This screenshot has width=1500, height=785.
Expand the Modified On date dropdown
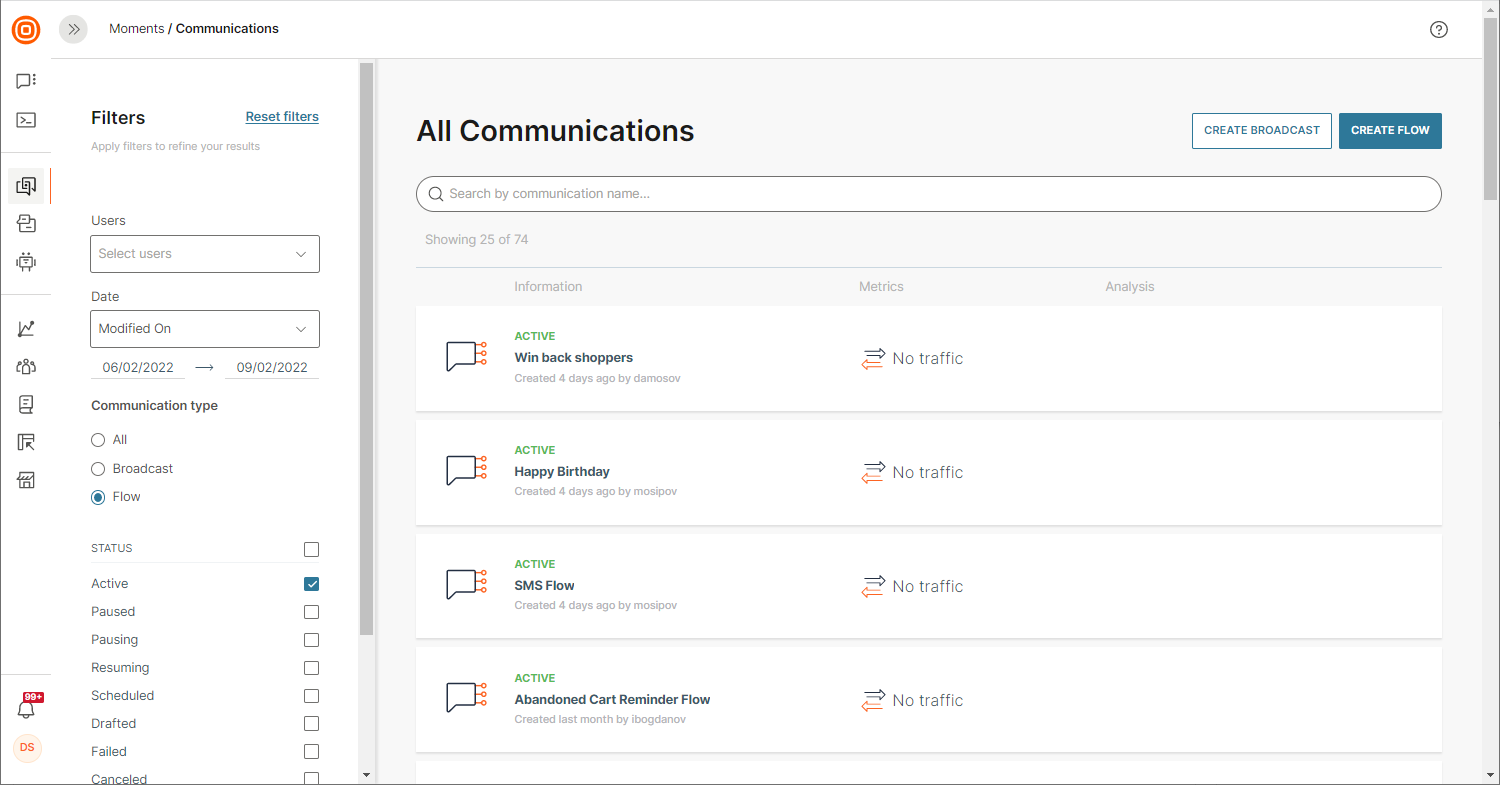click(204, 329)
